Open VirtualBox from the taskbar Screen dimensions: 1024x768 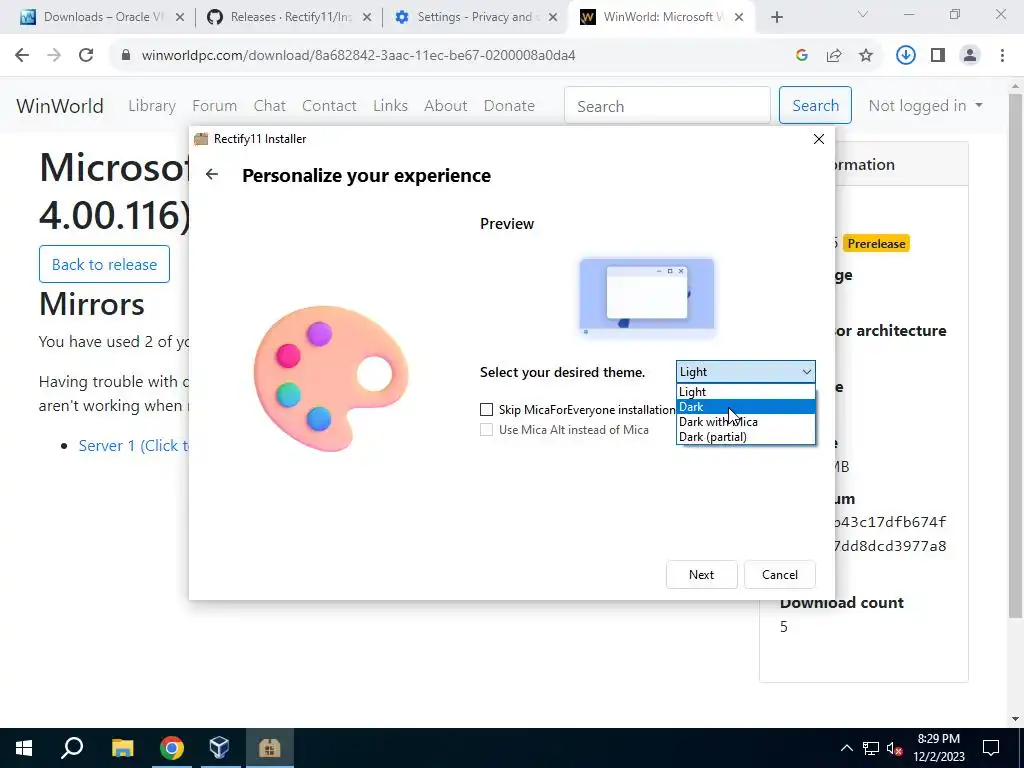click(x=219, y=748)
